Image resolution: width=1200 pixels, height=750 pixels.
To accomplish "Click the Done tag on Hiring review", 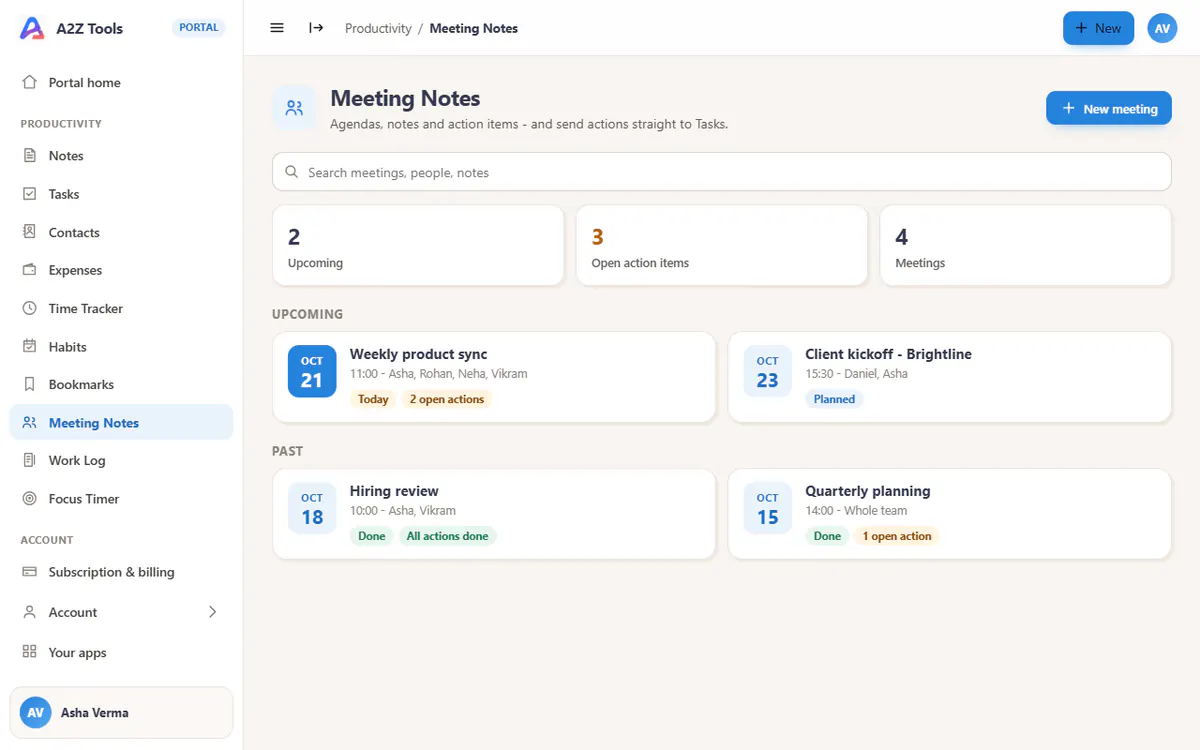I will click(372, 536).
